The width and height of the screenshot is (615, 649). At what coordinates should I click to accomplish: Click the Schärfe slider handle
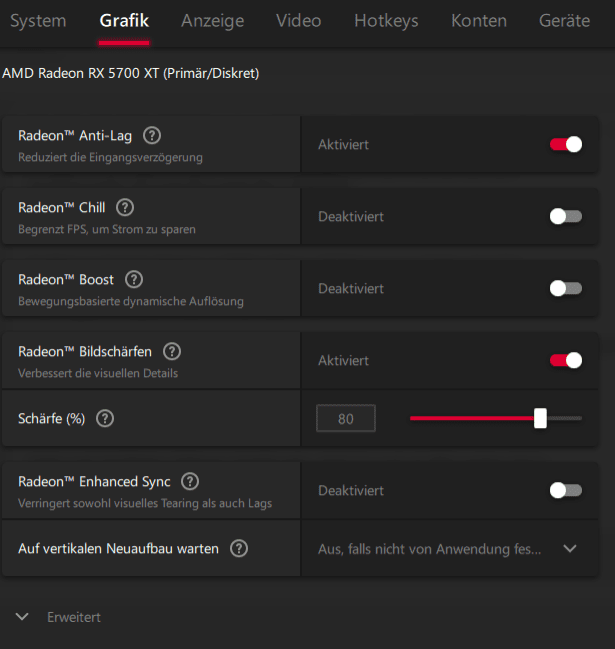[x=540, y=418]
